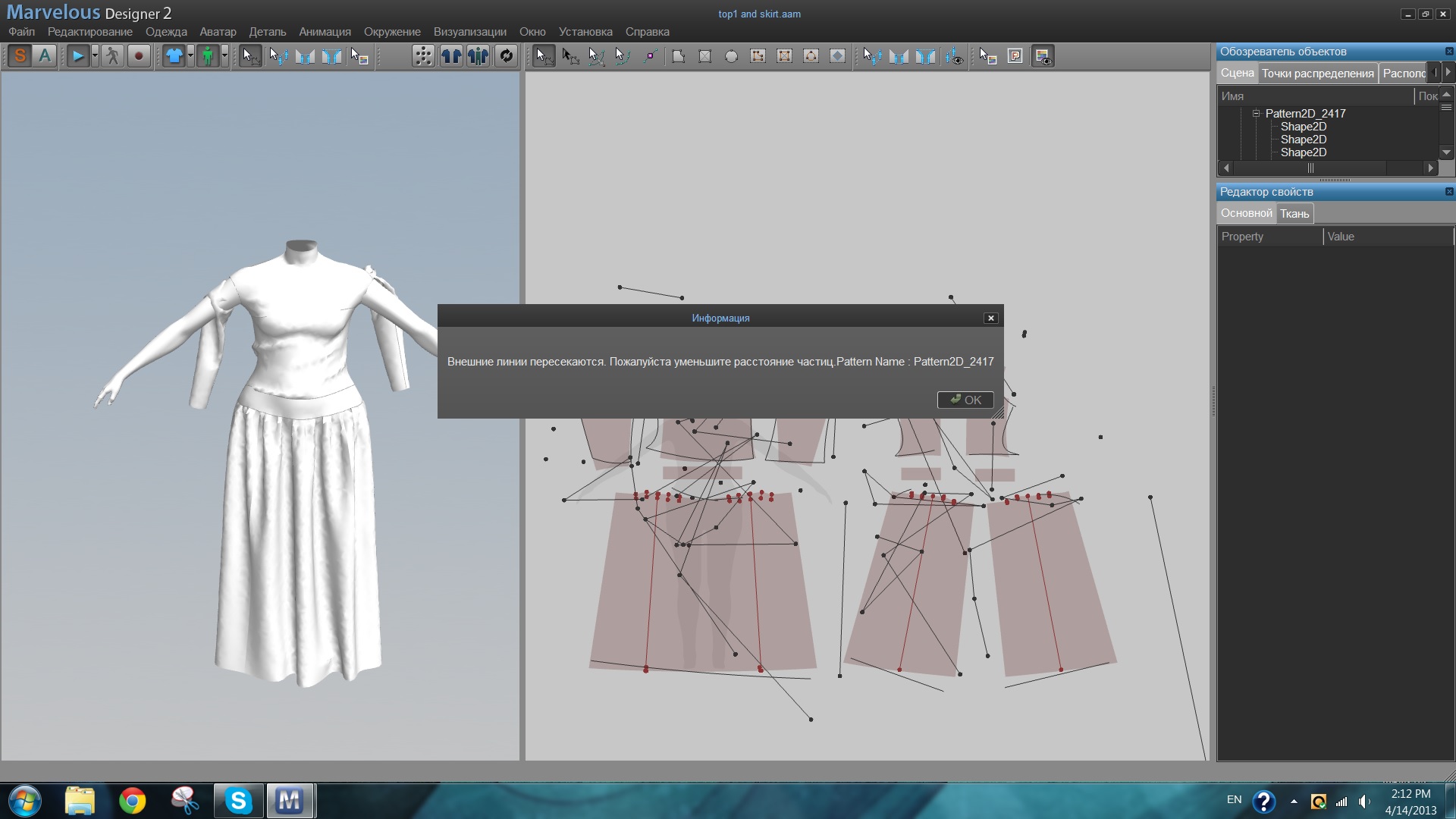Open dropdown arrow beside blue shirt icon
This screenshot has height=819, width=1456.
[x=190, y=56]
